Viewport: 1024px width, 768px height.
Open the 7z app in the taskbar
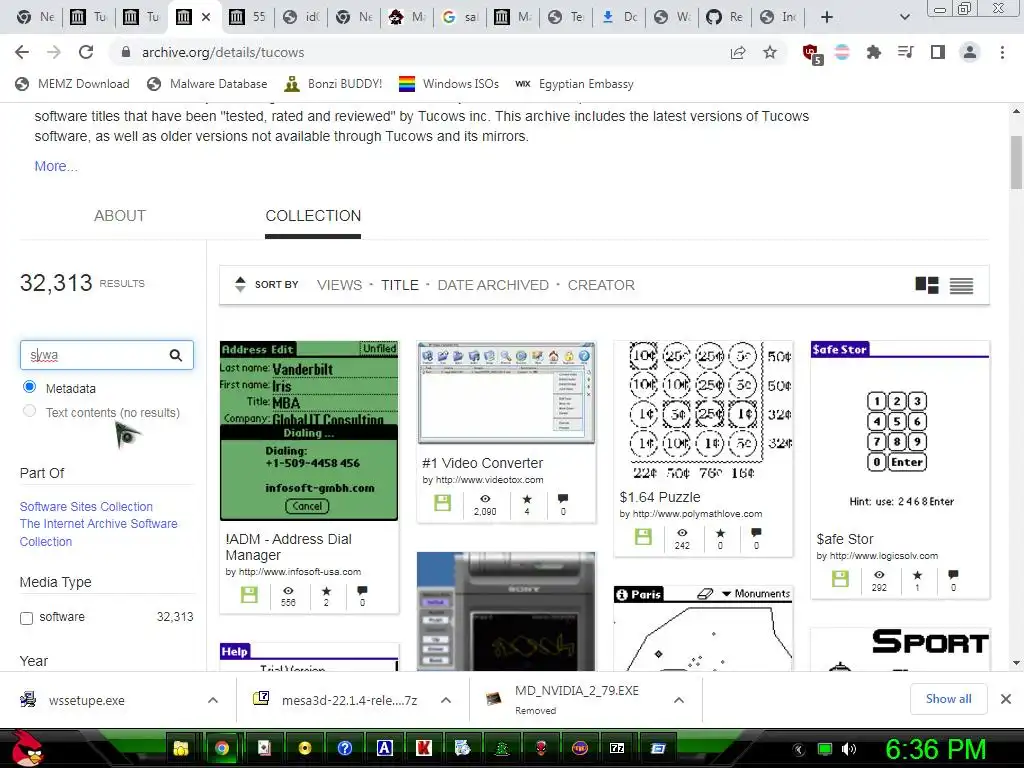618,748
